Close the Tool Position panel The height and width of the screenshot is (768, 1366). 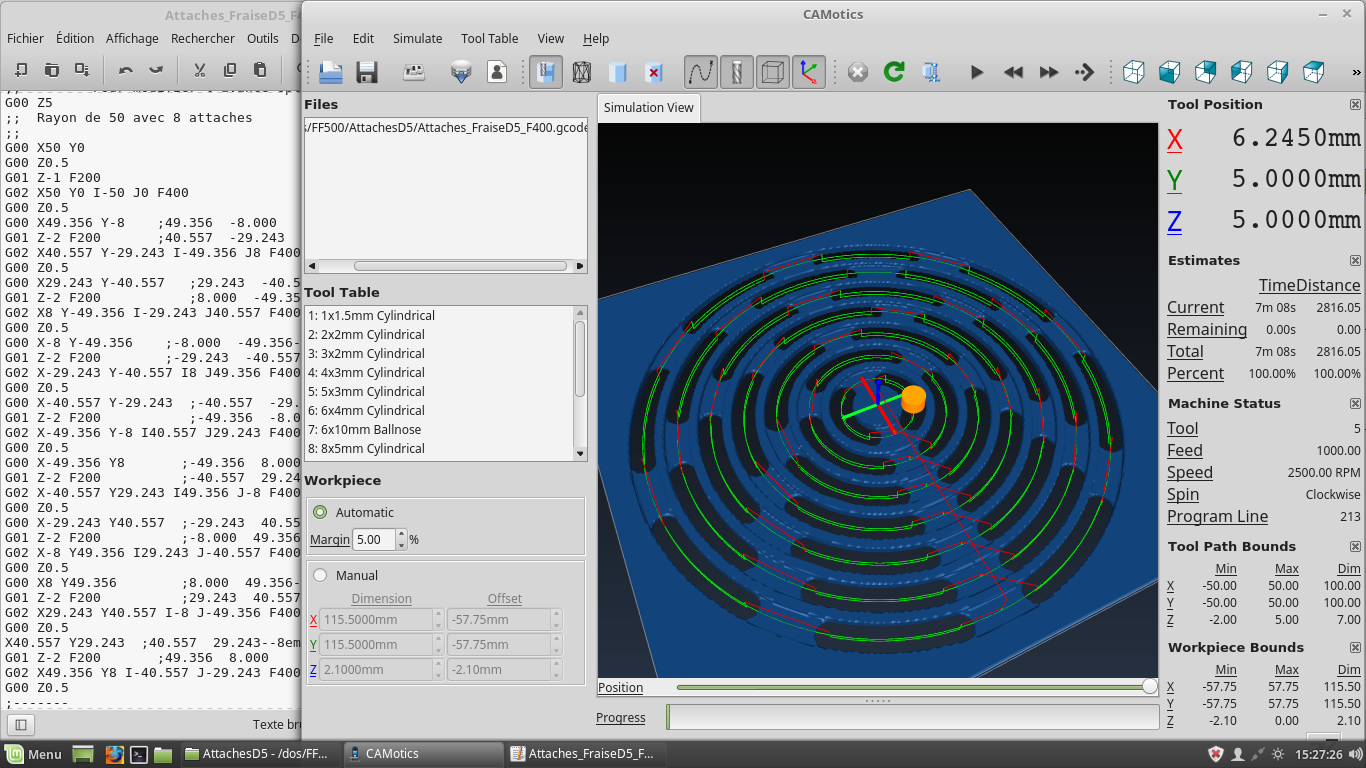point(1355,105)
